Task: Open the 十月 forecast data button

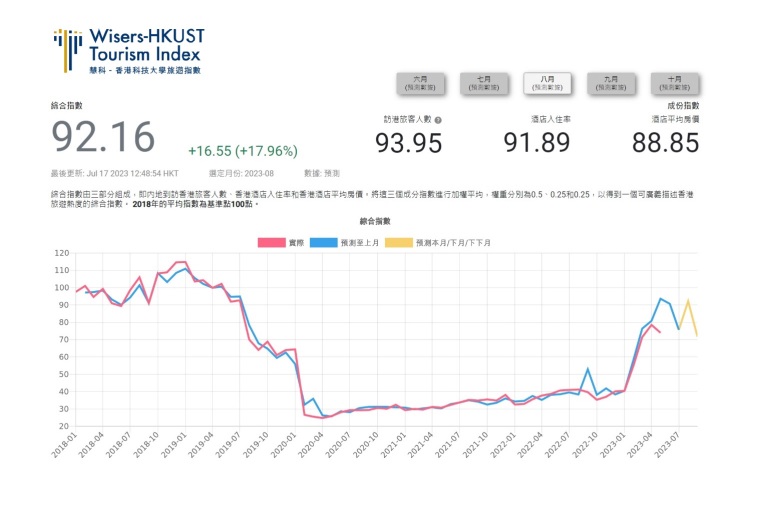Action: click(674, 83)
